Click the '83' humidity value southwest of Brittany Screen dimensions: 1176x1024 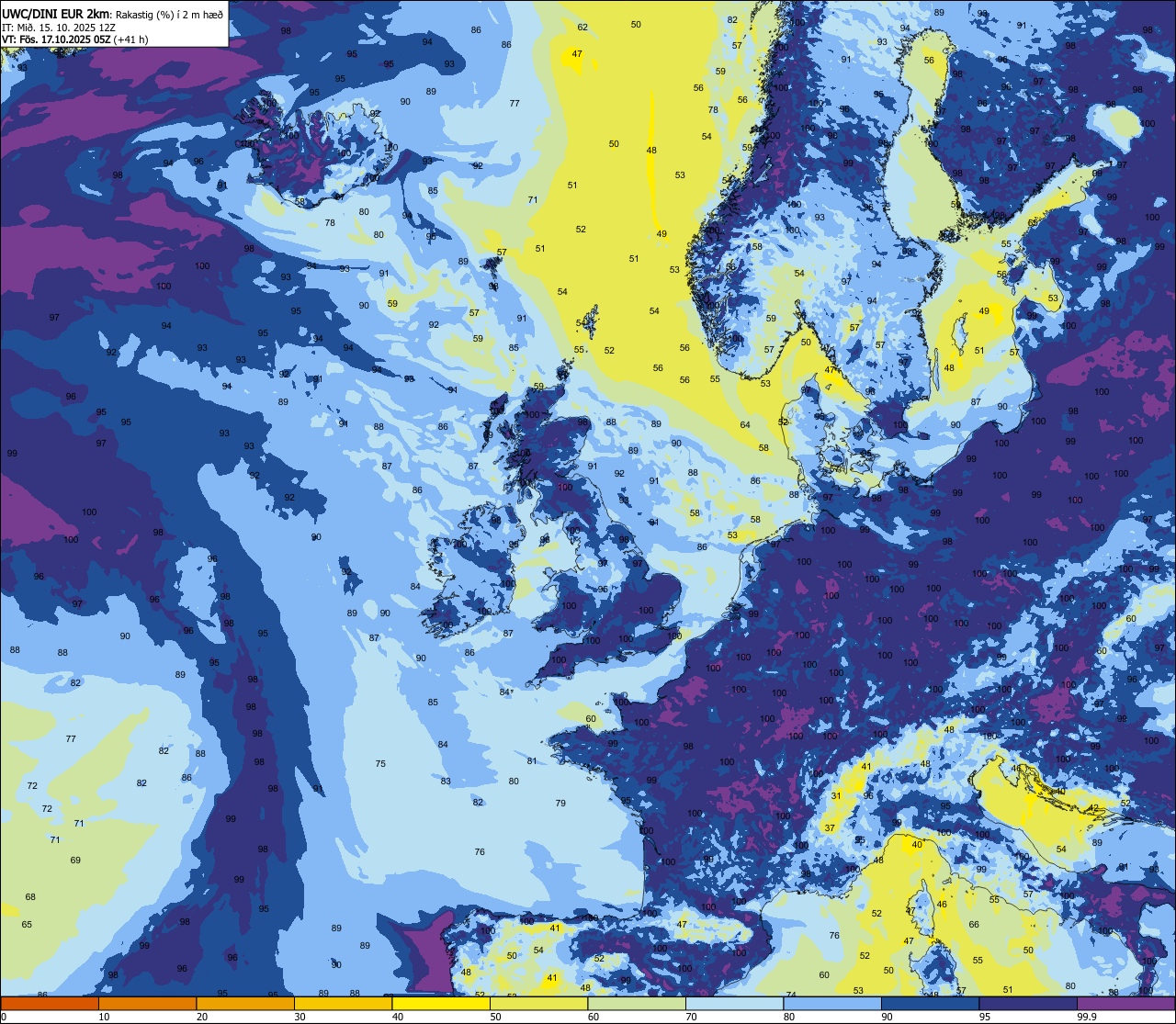pyautogui.click(x=446, y=782)
